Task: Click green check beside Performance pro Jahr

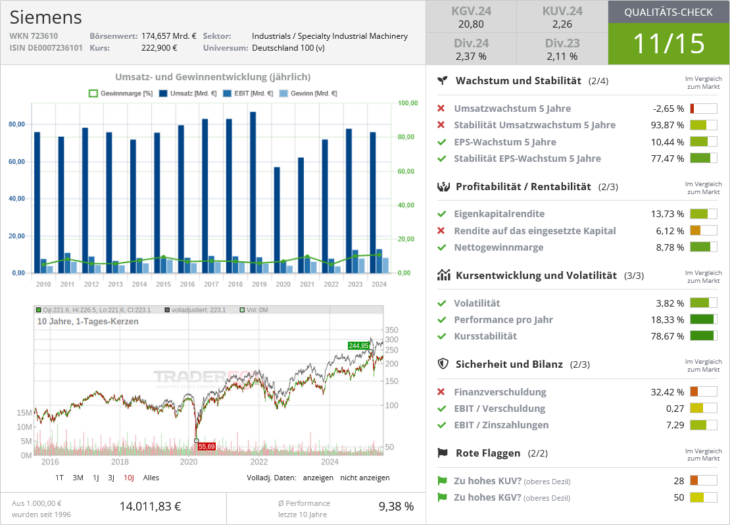Action: point(442,320)
